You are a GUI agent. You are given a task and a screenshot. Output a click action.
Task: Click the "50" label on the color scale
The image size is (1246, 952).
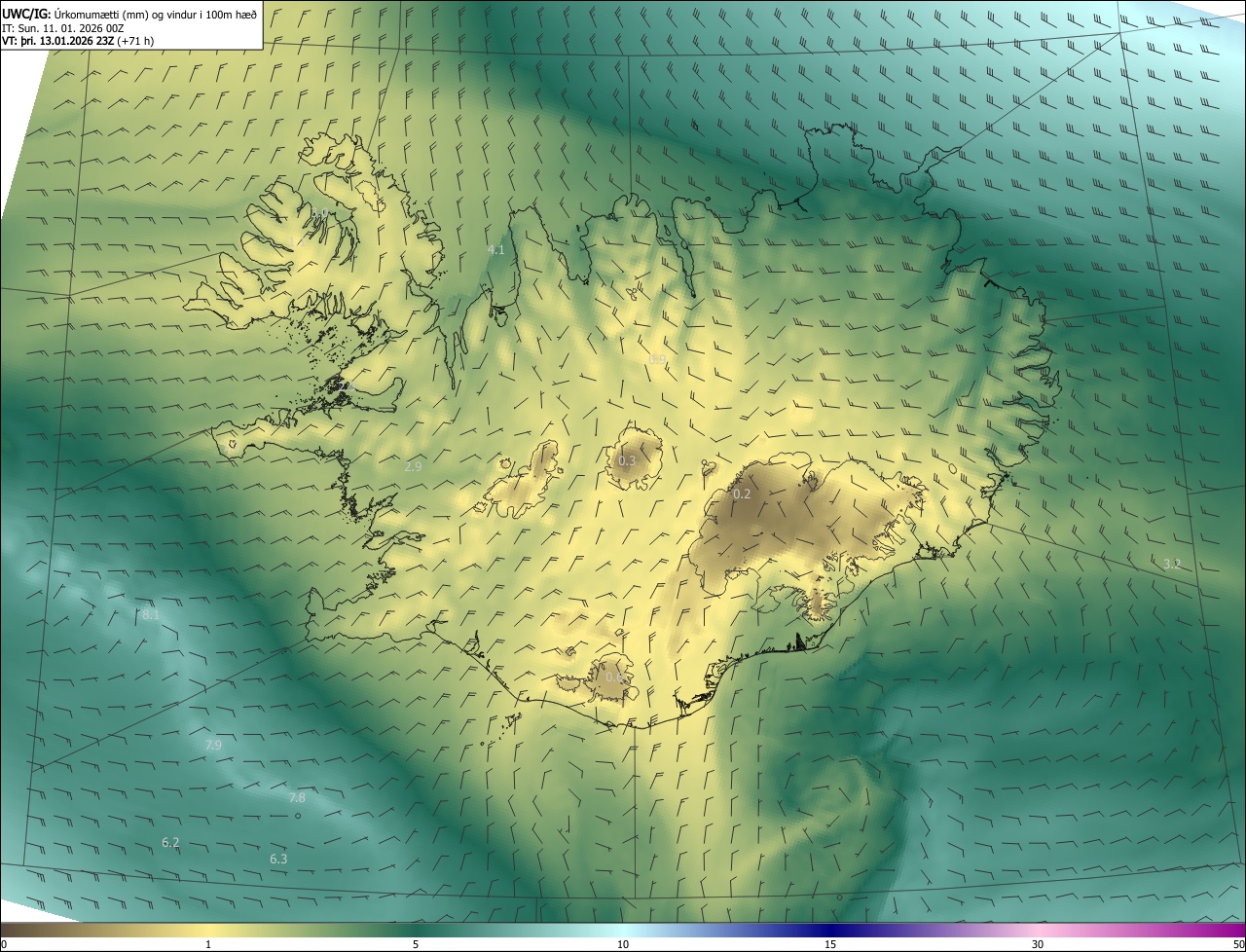pos(1238,944)
